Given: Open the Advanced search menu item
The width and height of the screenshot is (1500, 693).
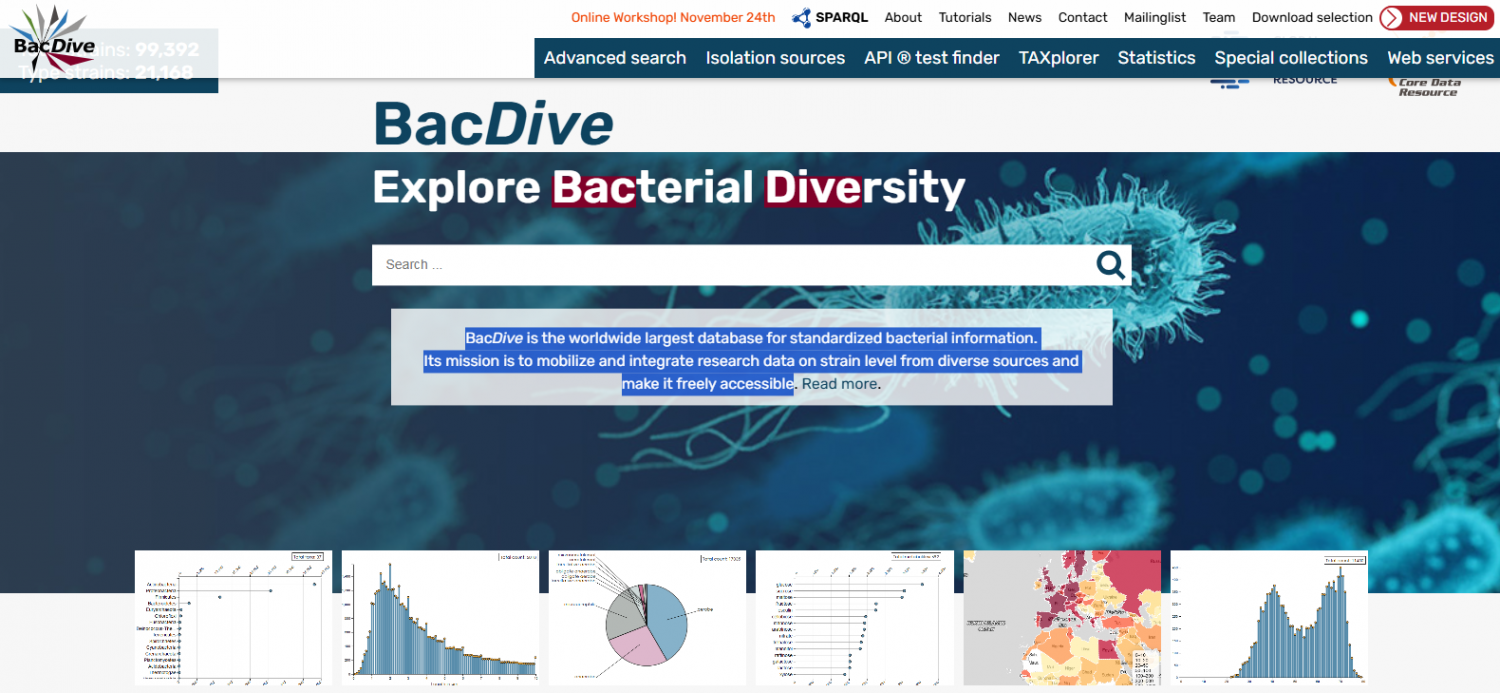Looking at the screenshot, I should click(615, 58).
